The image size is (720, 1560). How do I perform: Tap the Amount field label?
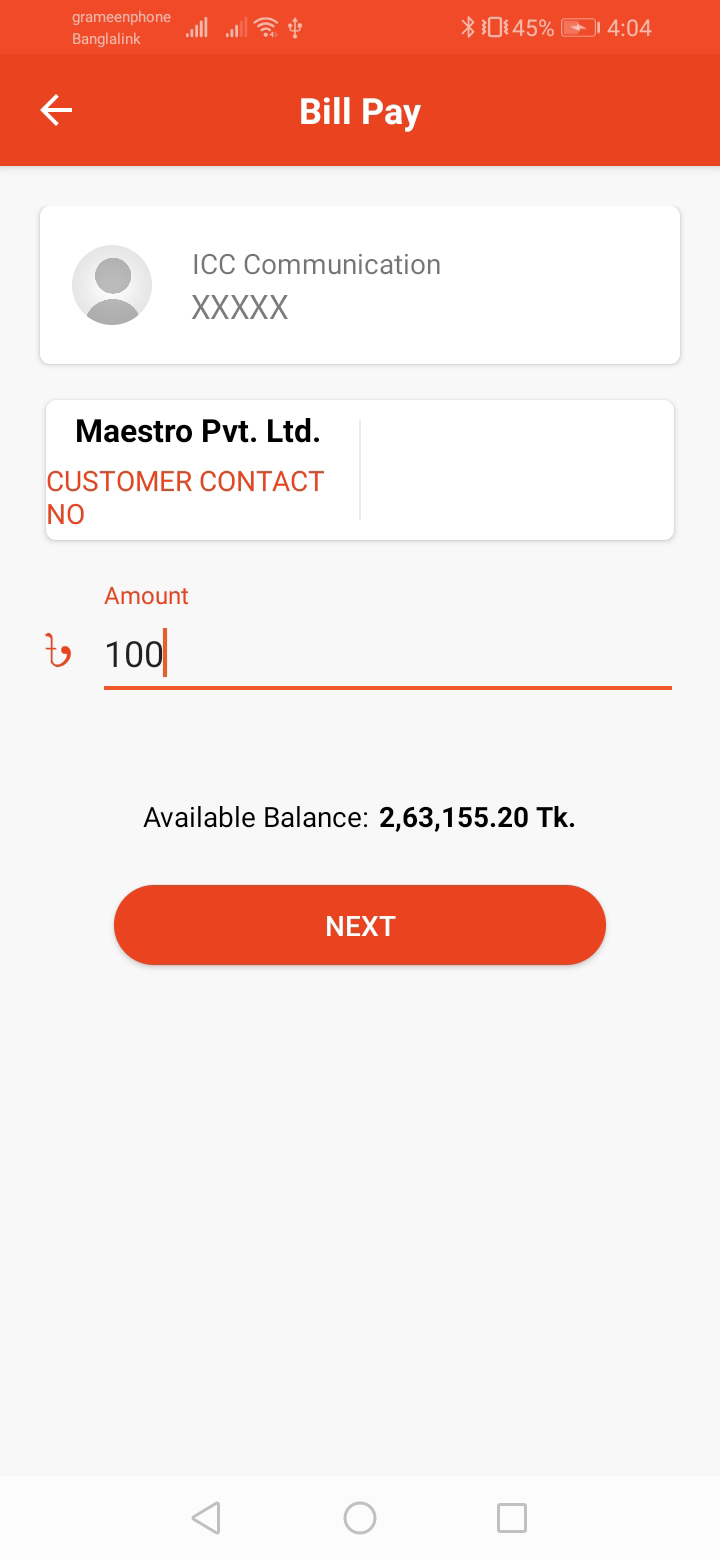(146, 596)
